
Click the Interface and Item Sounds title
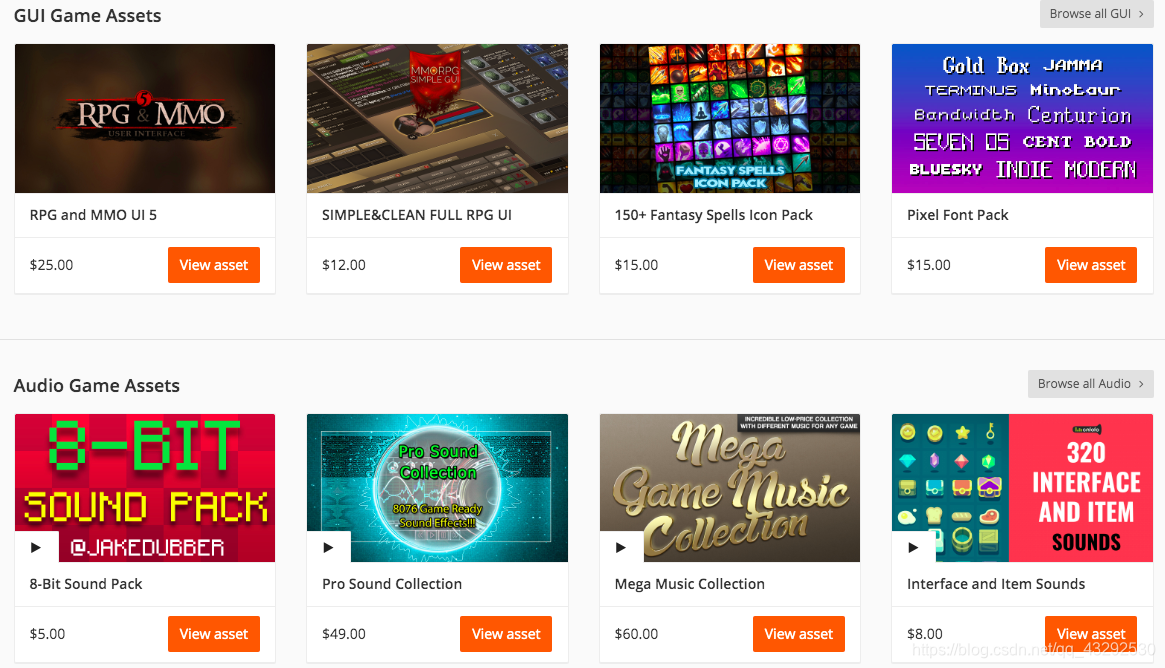[x=996, y=584]
